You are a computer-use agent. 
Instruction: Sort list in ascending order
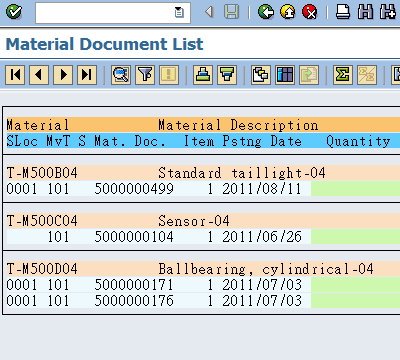pos(203,75)
